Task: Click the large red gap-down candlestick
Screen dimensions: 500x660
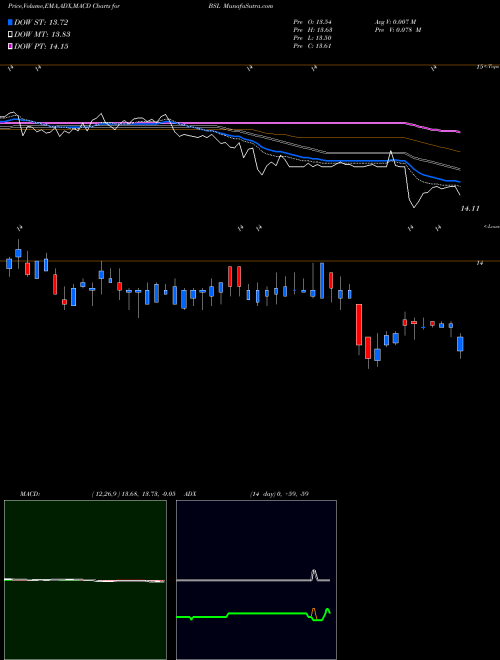Action: click(x=359, y=325)
